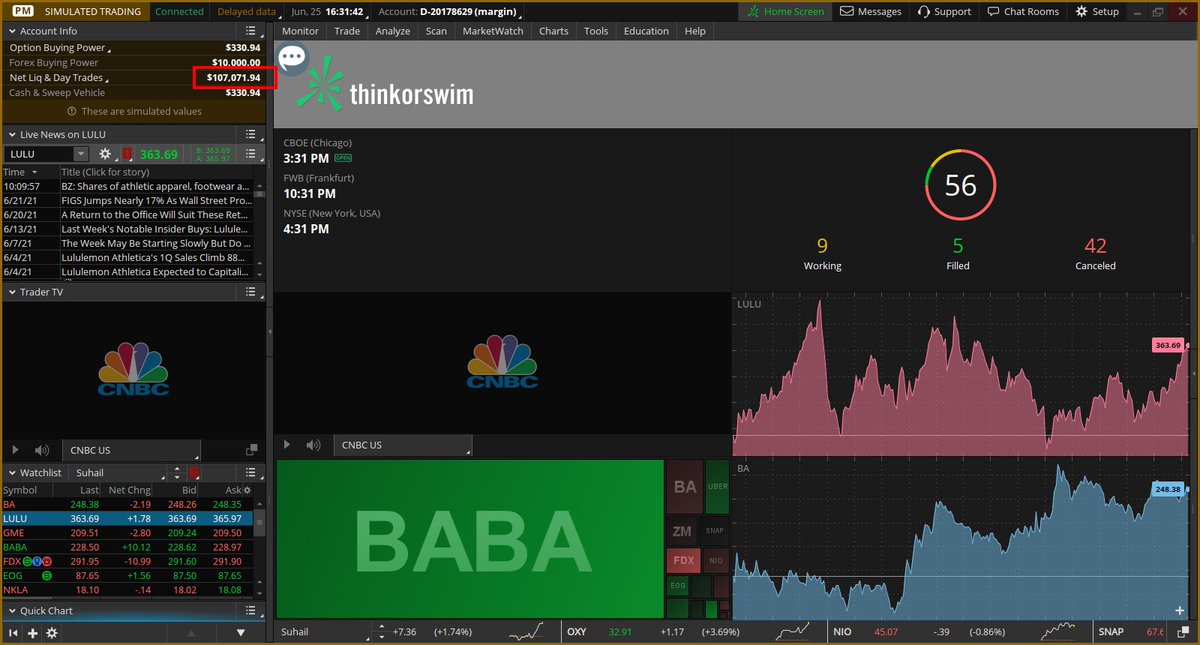Open Messages envelope button

[870, 11]
